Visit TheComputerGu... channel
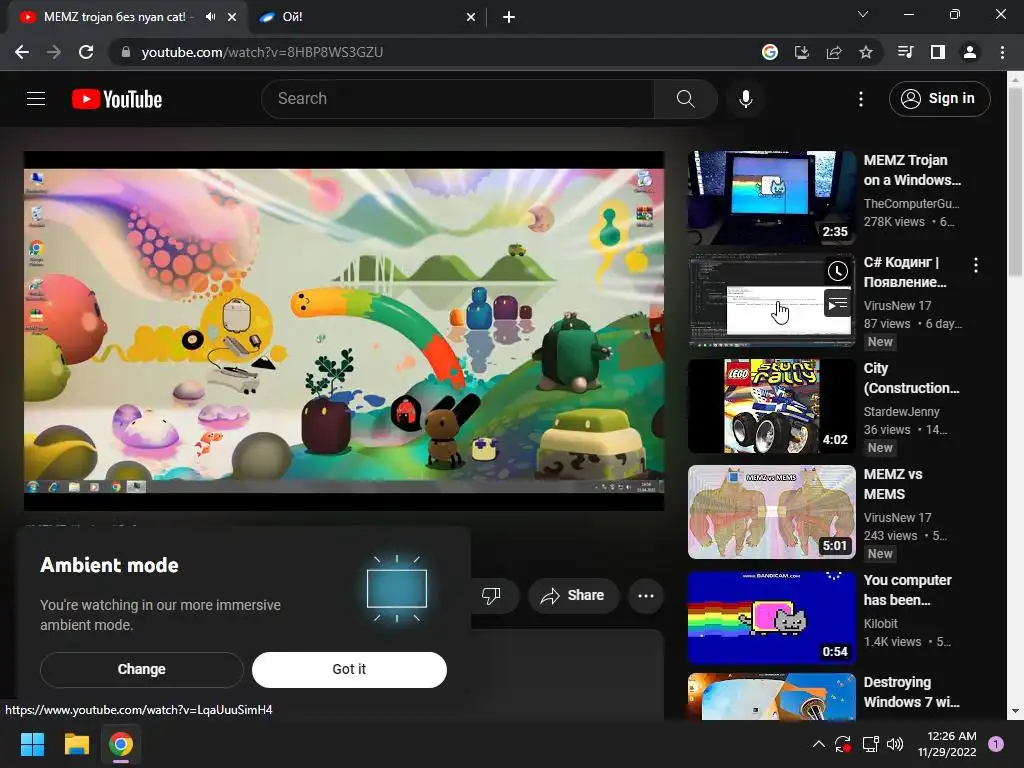The width and height of the screenshot is (1024, 768). pos(911,204)
